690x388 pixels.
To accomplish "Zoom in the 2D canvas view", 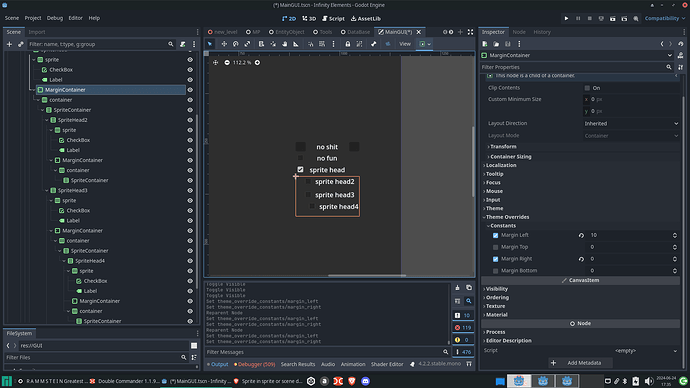I will click(x=257, y=62).
